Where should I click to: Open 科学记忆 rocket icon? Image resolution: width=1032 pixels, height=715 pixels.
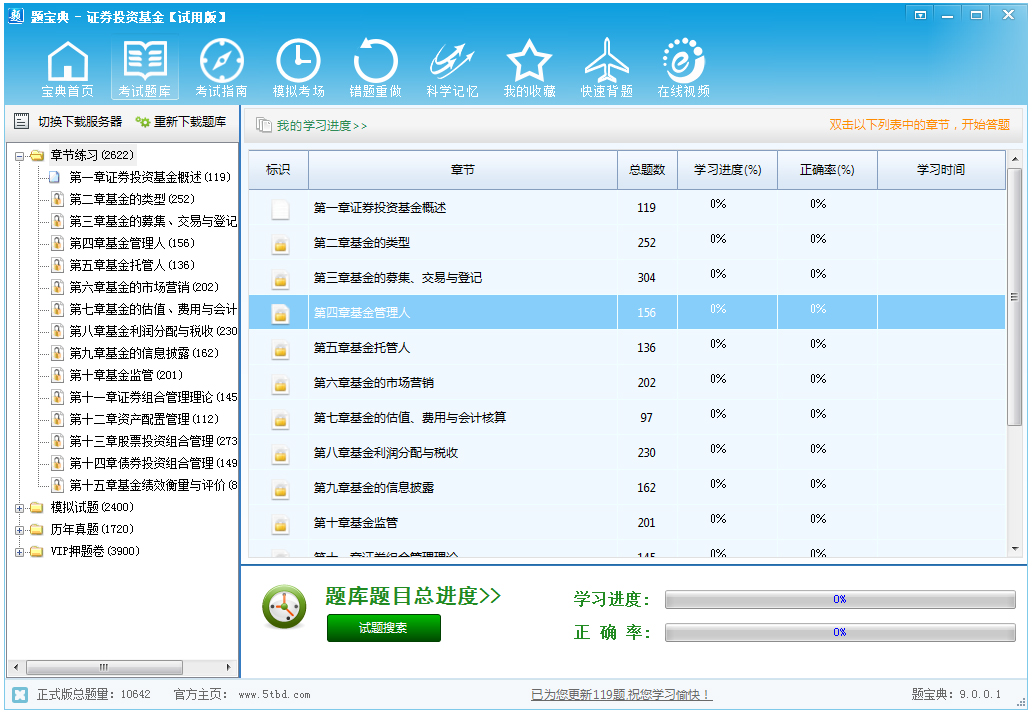(453, 68)
